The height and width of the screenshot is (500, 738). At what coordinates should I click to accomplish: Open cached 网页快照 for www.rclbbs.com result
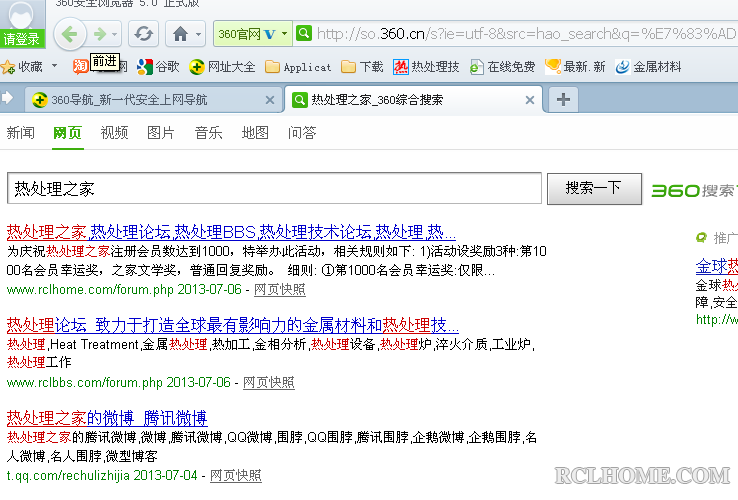(x=269, y=382)
